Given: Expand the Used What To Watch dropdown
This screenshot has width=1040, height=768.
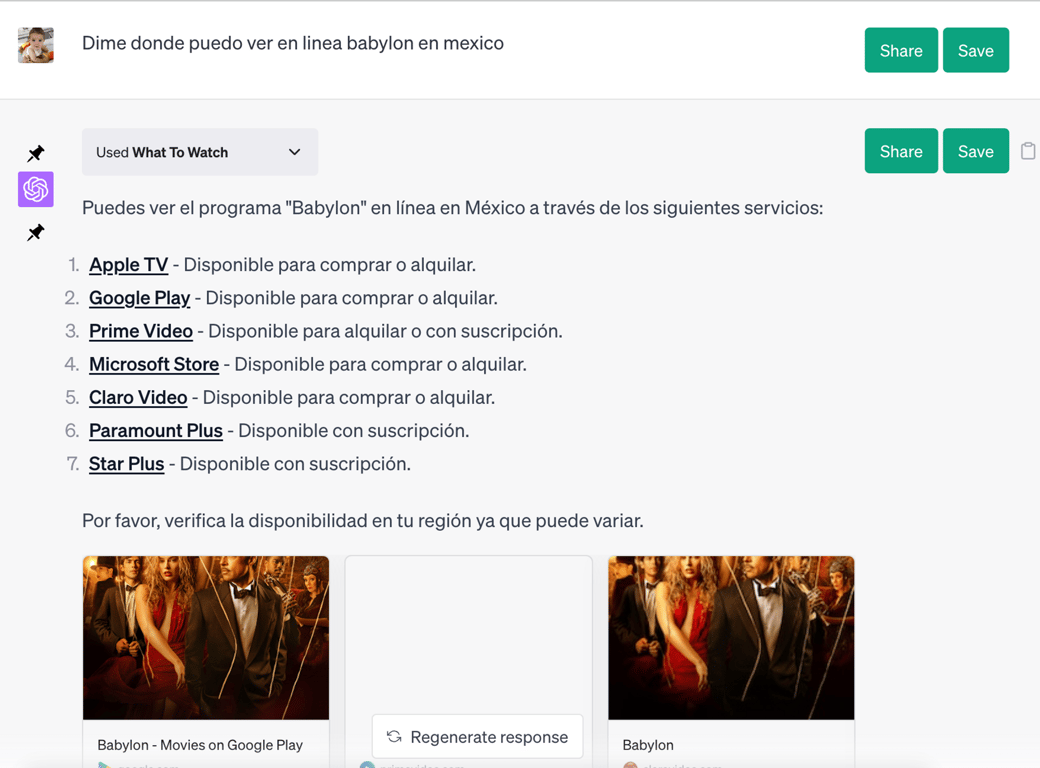Looking at the screenshot, I should coord(200,152).
